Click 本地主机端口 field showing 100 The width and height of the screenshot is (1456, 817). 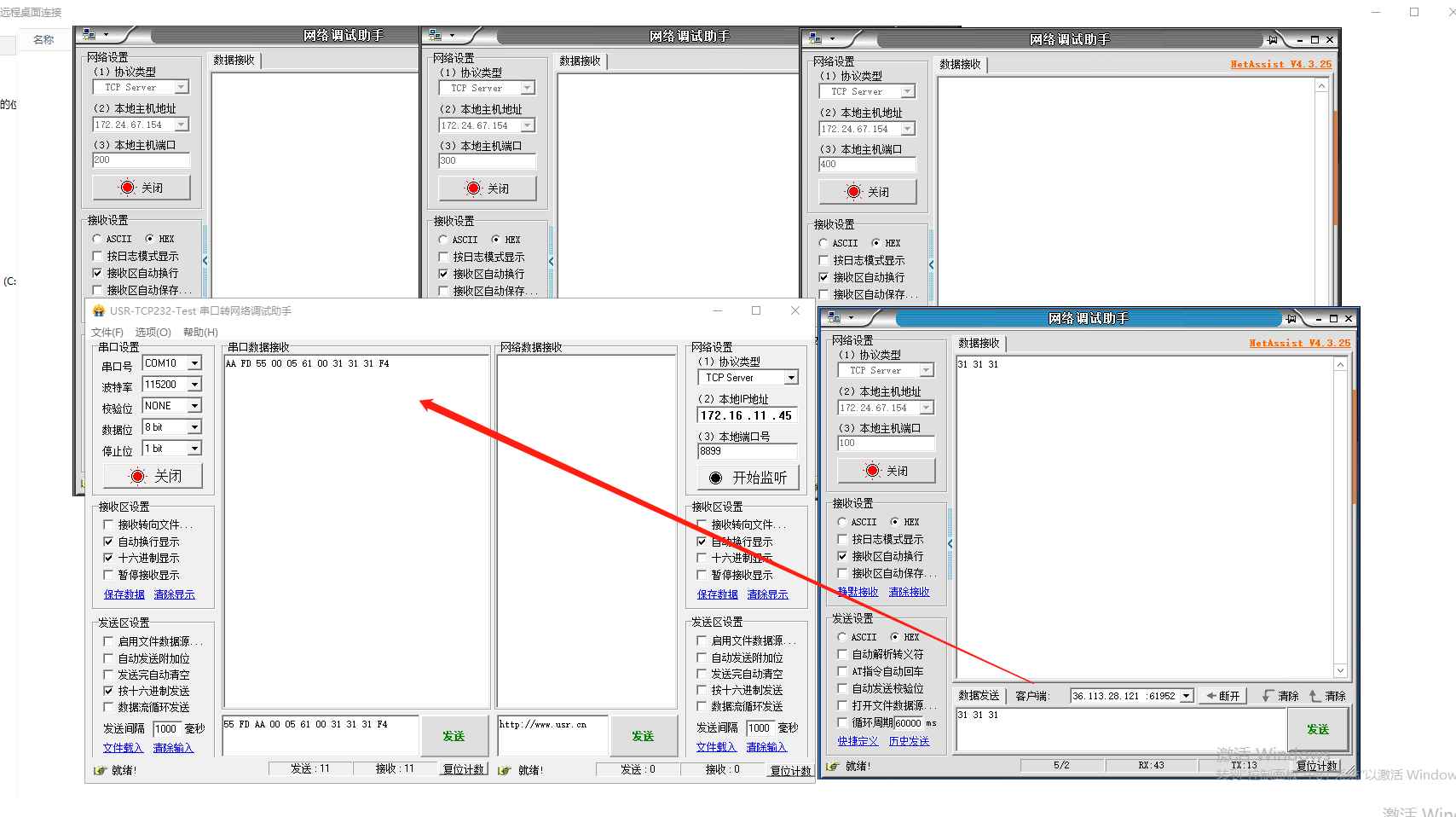point(887,443)
